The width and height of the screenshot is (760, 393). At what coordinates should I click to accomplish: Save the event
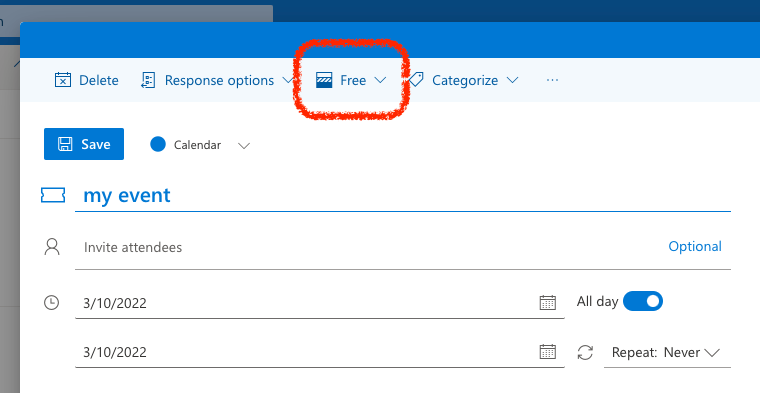84,144
